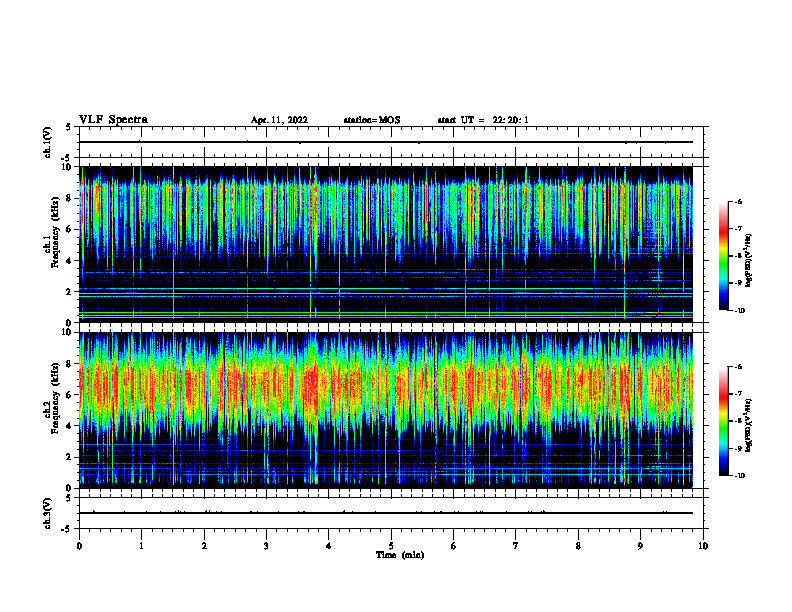Click inside the ch.2 spectrogram panel
792x612 pixels.
pos(386,410)
